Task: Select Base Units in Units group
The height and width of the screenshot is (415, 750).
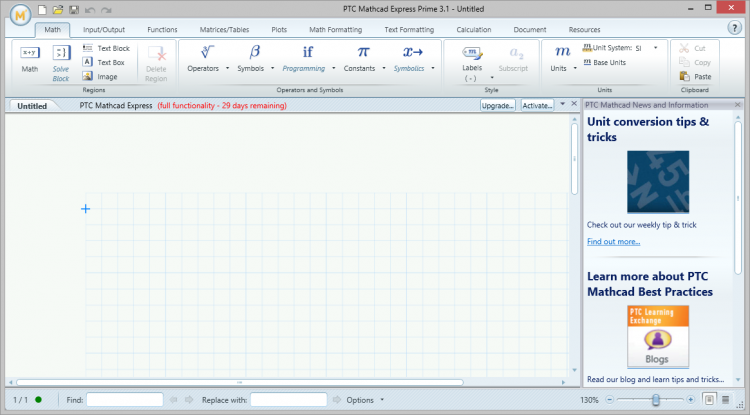Action: (609, 62)
